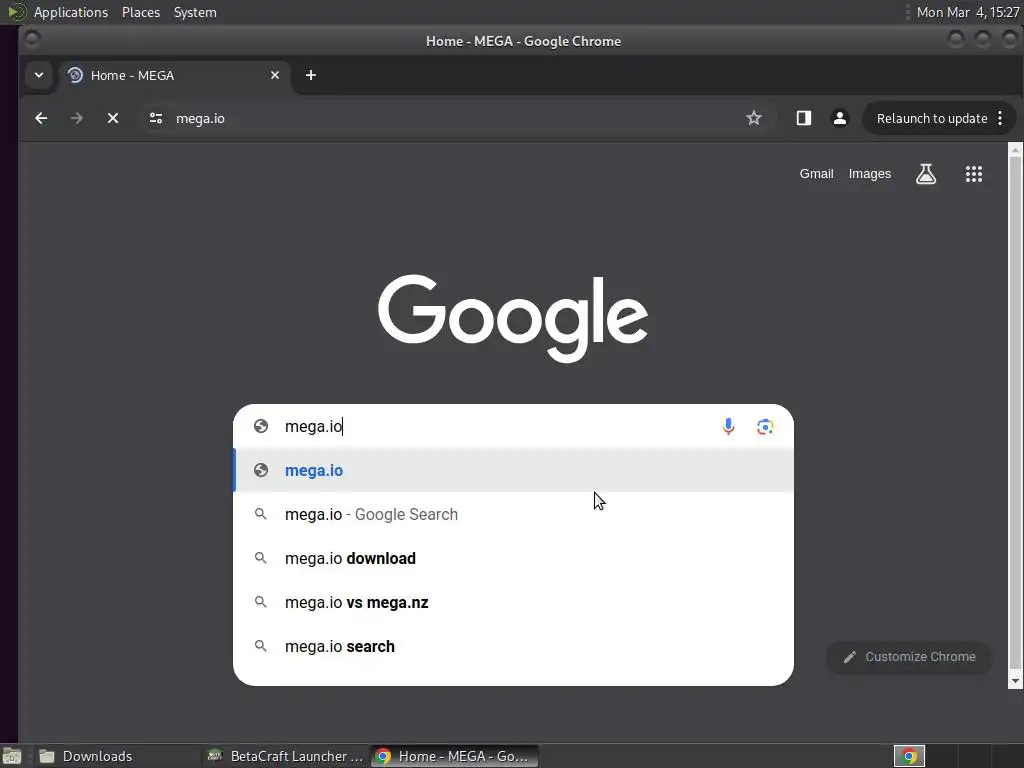This screenshot has height=768, width=1024.
Task: Open the Places menu
Action: pyautogui.click(x=140, y=12)
